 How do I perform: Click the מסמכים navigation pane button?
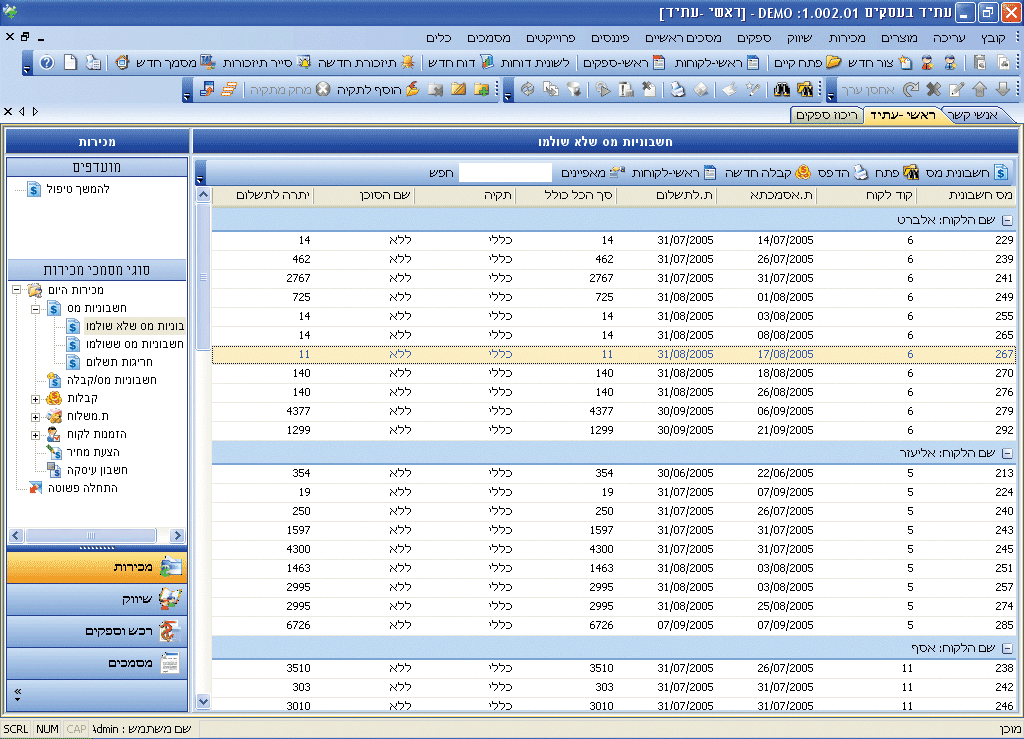coord(97,663)
